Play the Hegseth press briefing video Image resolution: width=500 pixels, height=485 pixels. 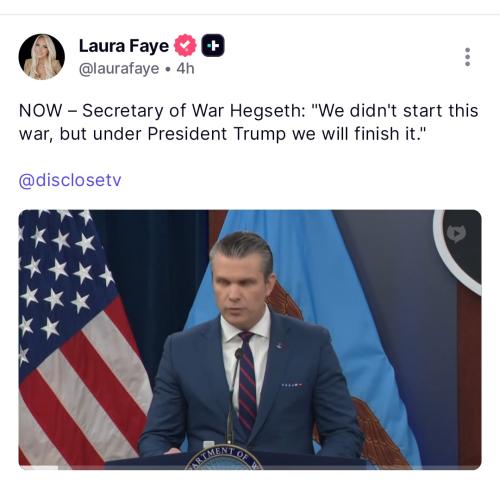pyautogui.click(x=250, y=339)
